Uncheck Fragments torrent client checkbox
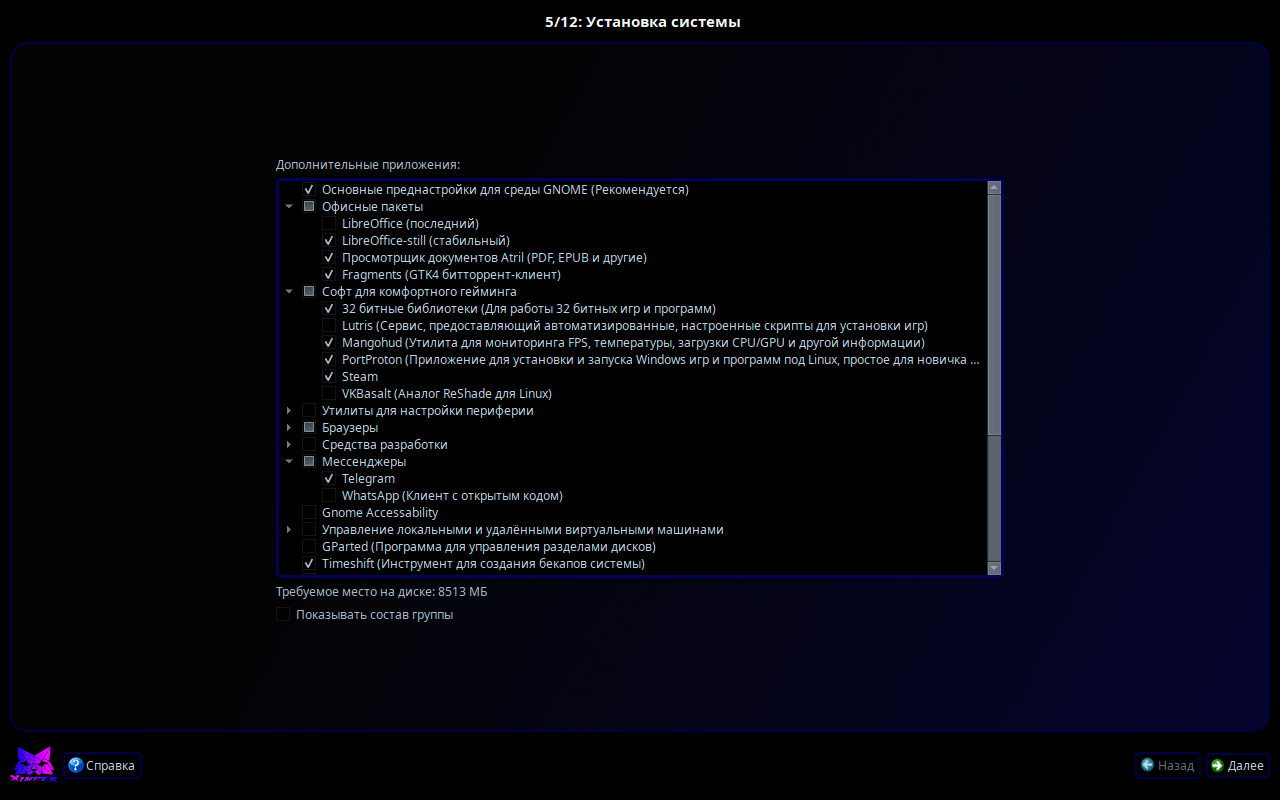Image resolution: width=1280 pixels, height=800 pixels. click(x=329, y=275)
